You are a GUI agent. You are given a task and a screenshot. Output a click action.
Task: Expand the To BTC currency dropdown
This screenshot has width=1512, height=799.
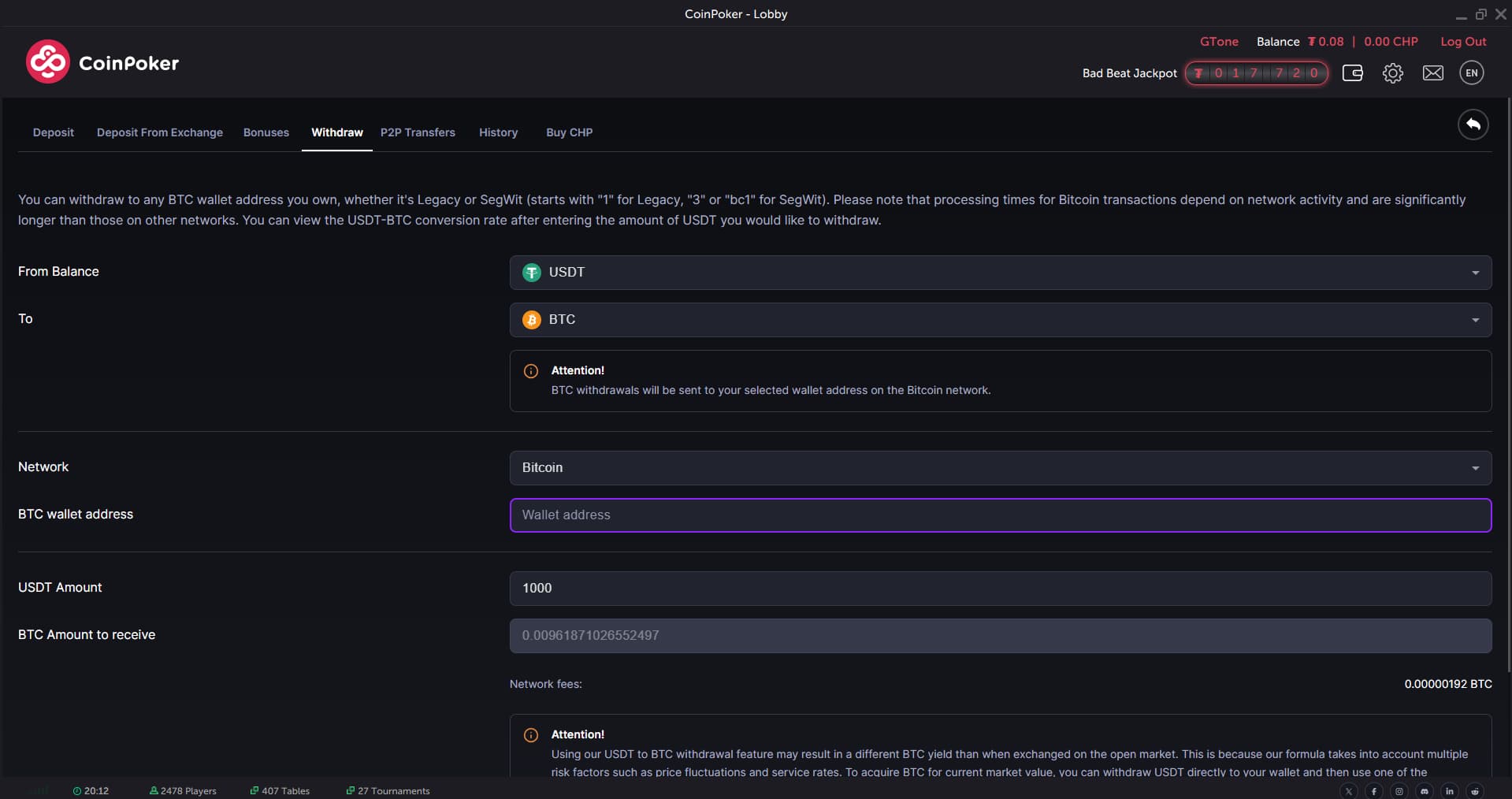pos(1000,320)
